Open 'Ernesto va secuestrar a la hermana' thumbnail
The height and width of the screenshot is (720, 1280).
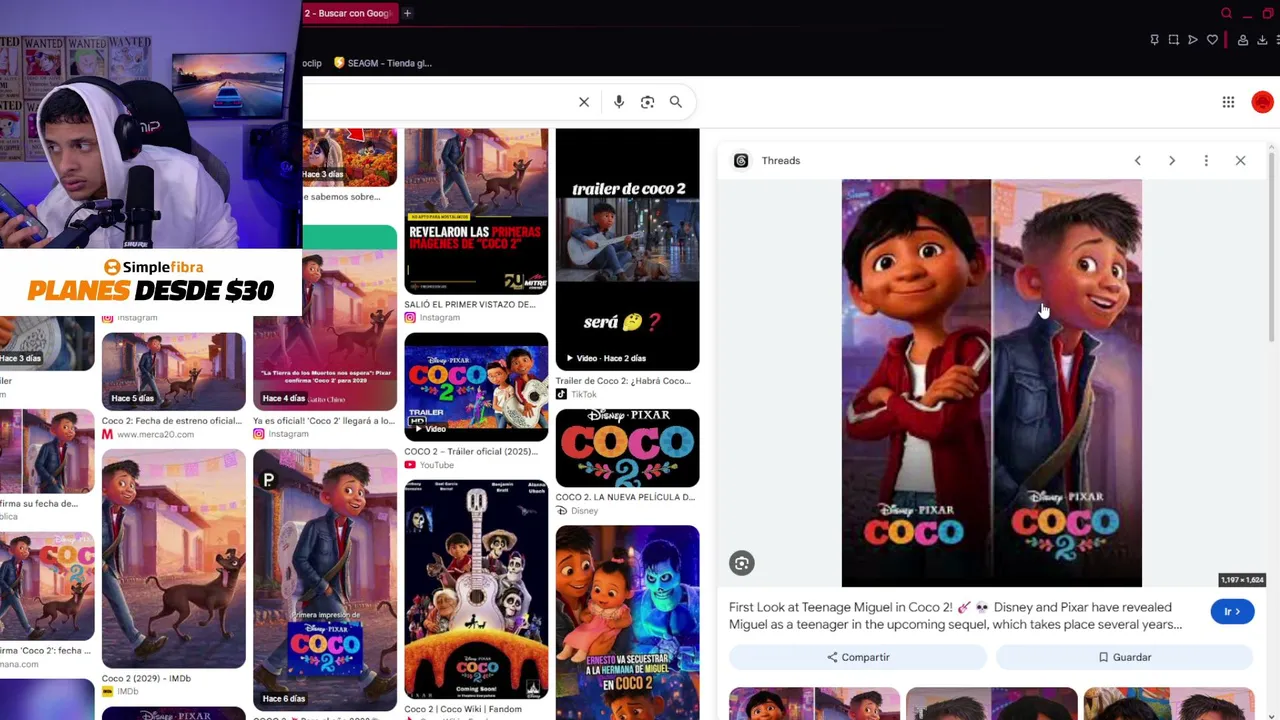tap(627, 622)
